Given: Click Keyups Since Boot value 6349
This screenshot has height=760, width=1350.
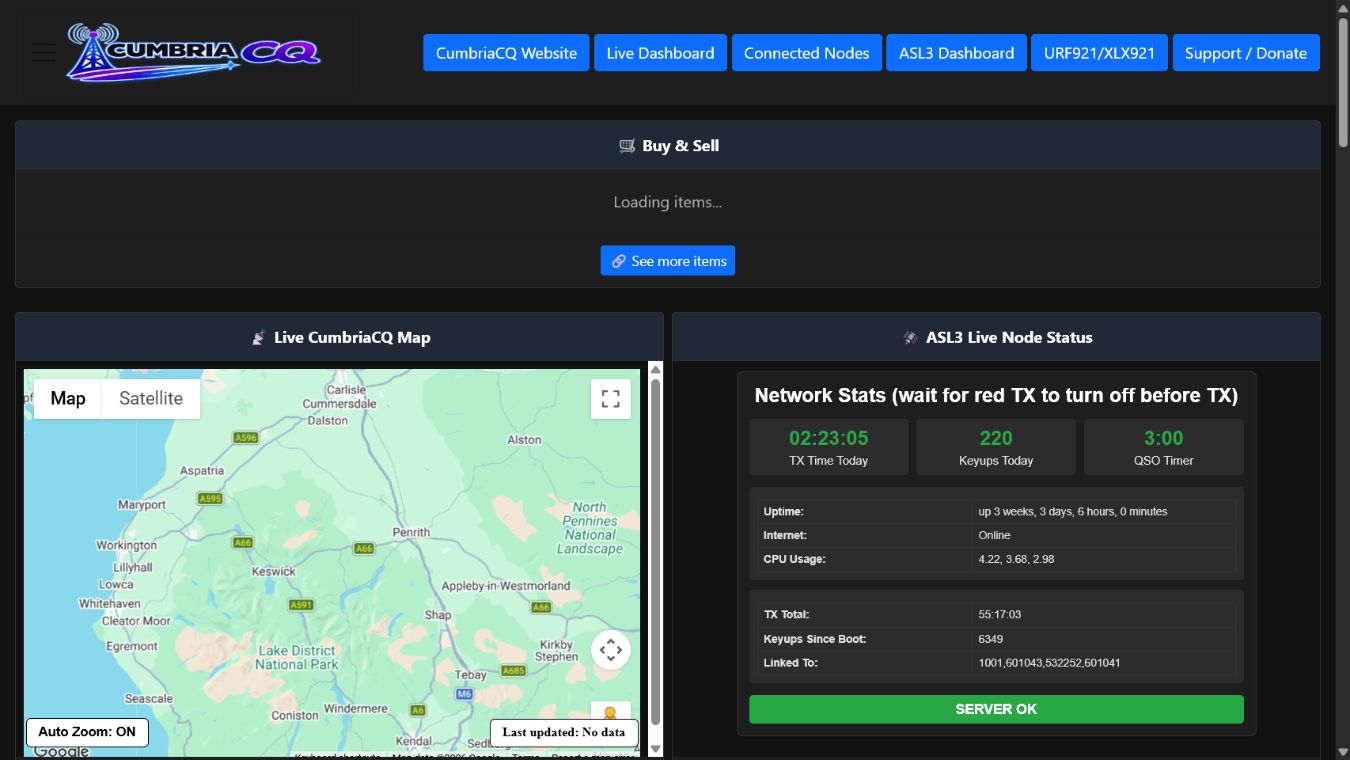Looking at the screenshot, I should (991, 638).
